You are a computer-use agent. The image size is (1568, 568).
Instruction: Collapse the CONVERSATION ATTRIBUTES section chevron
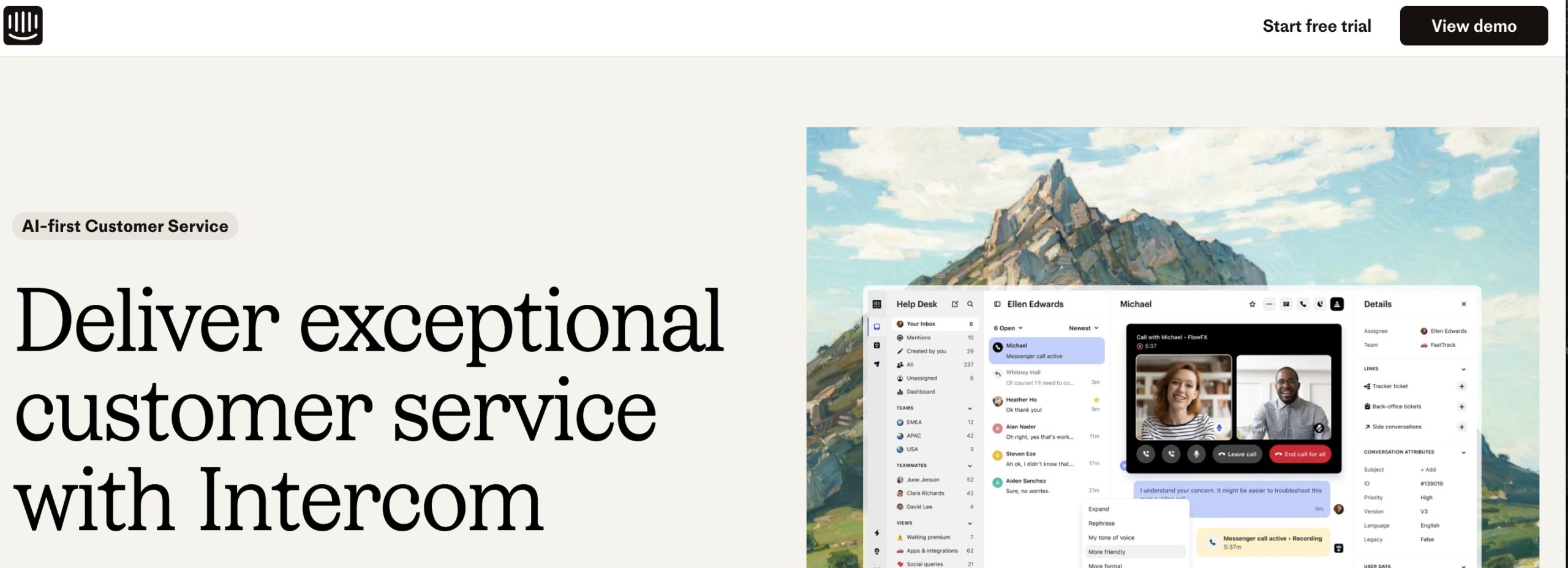point(1463,452)
